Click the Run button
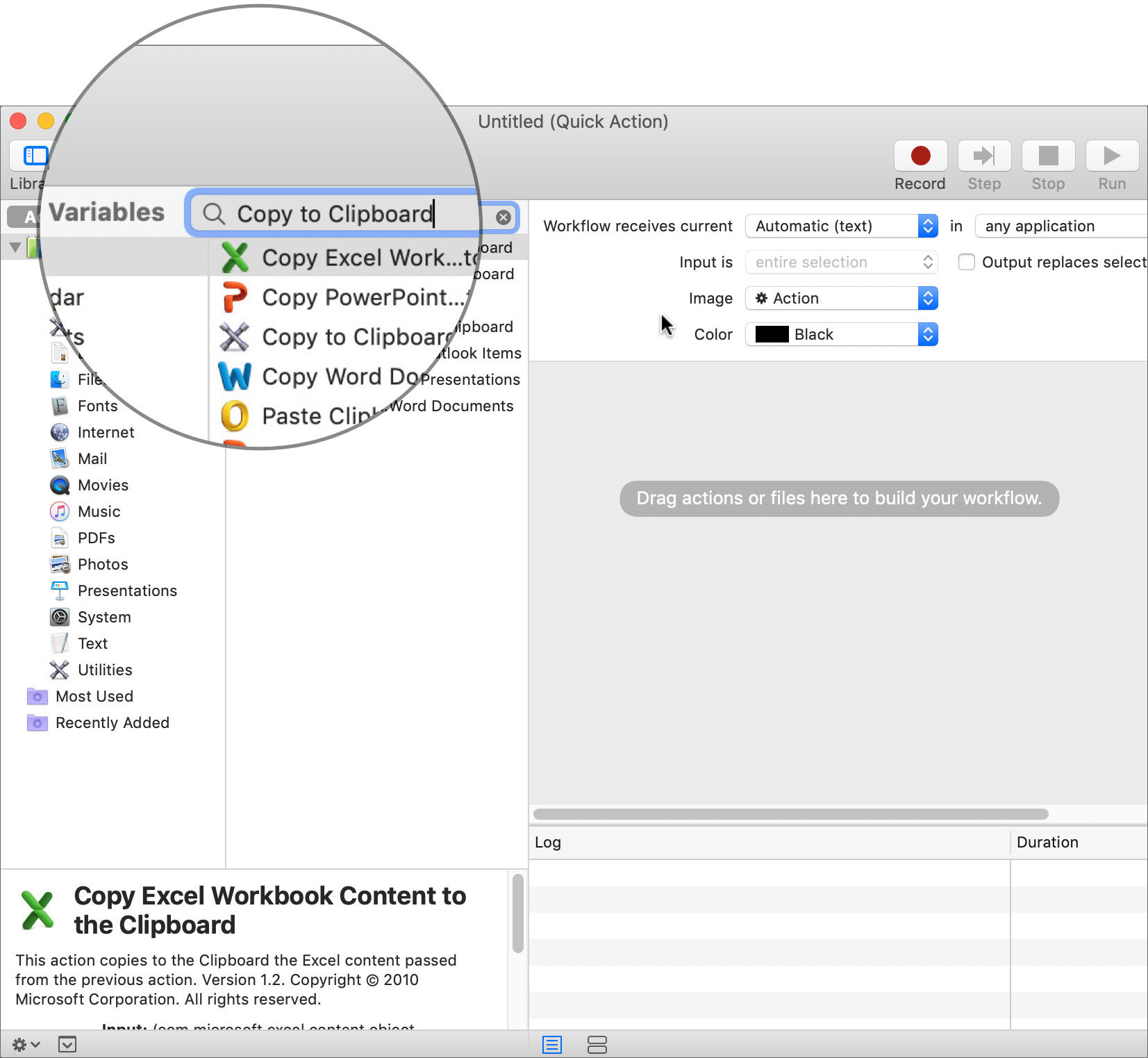1148x1058 pixels. click(x=1110, y=156)
